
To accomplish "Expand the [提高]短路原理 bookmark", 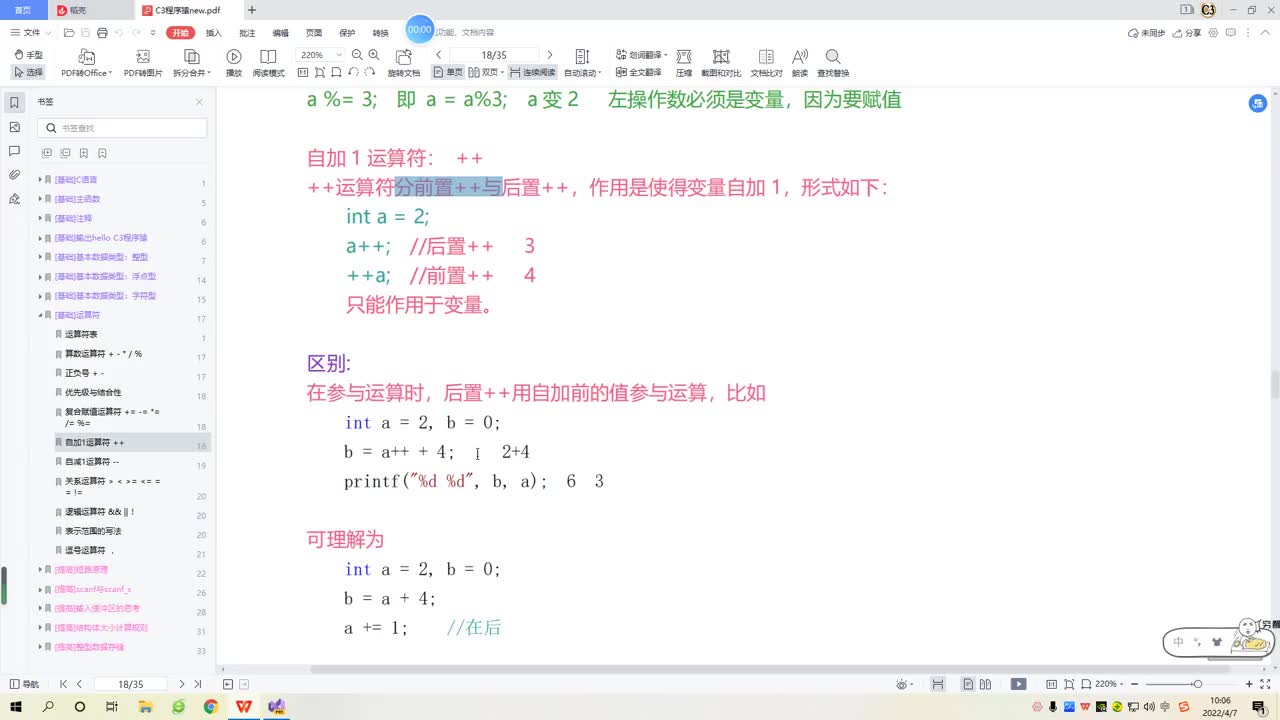I will tap(40, 570).
